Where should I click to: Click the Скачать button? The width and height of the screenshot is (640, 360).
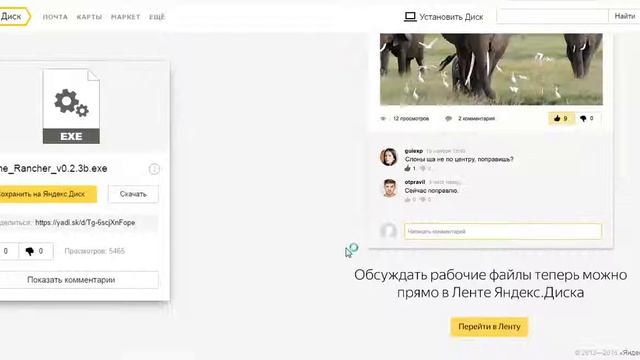click(133, 194)
